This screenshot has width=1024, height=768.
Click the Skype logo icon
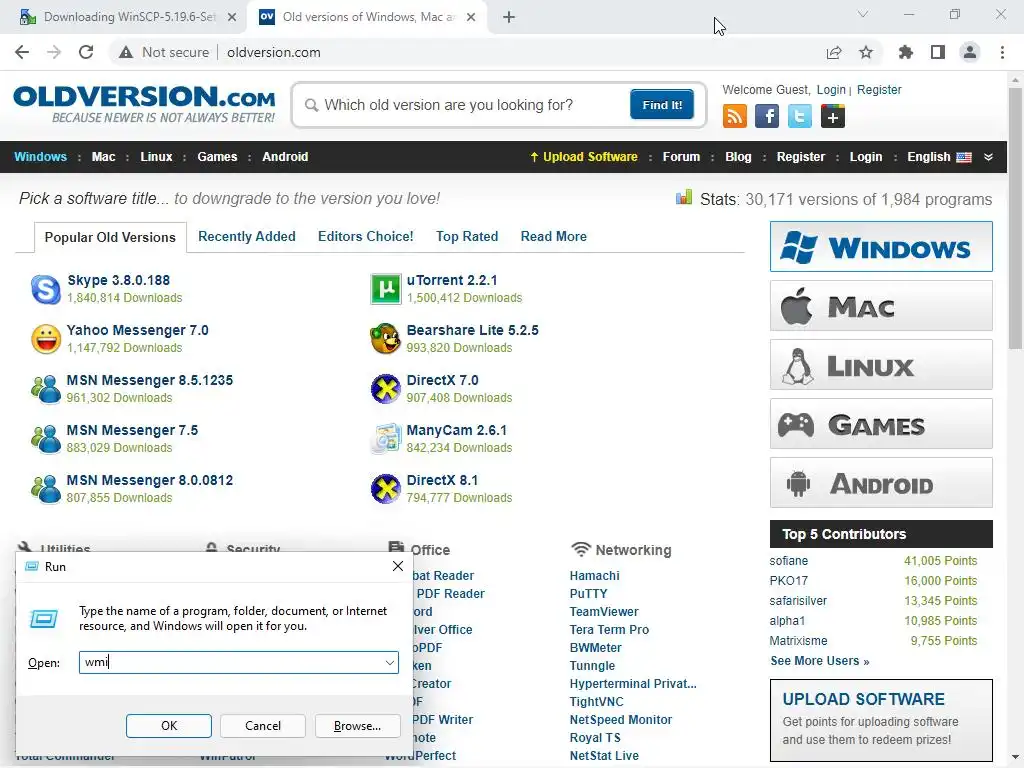(46, 289)
